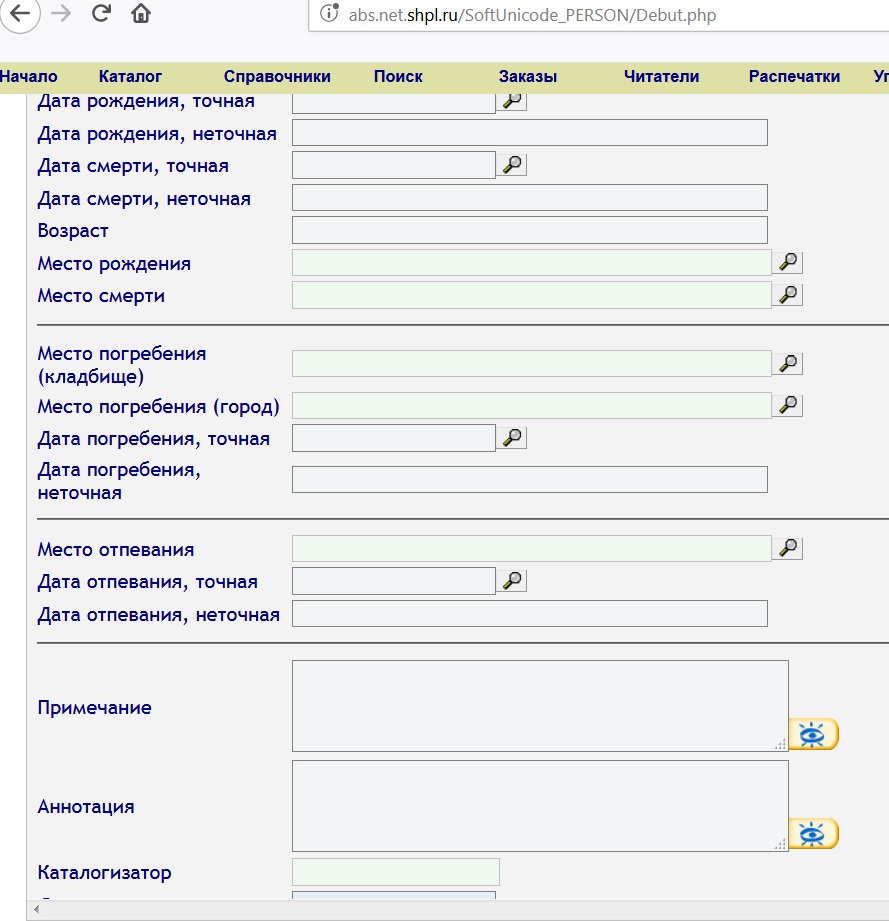
Task: Click the Каталогизатор input field
Action: click(x=395, y=872)
